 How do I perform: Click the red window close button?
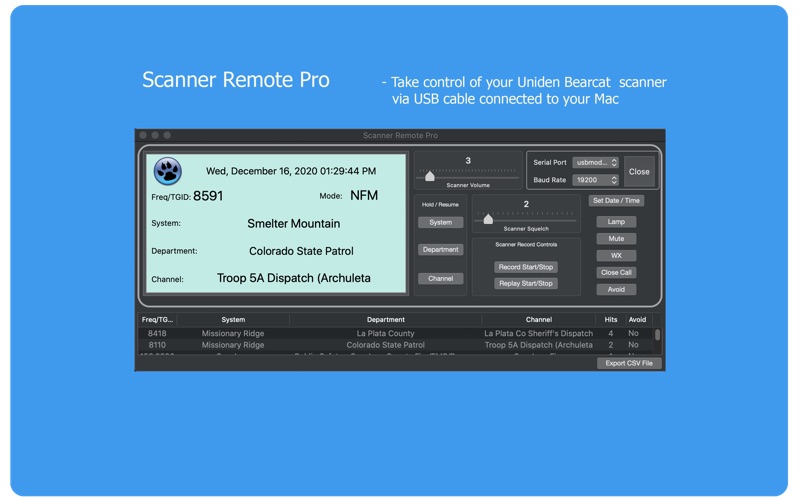(143, 135)
